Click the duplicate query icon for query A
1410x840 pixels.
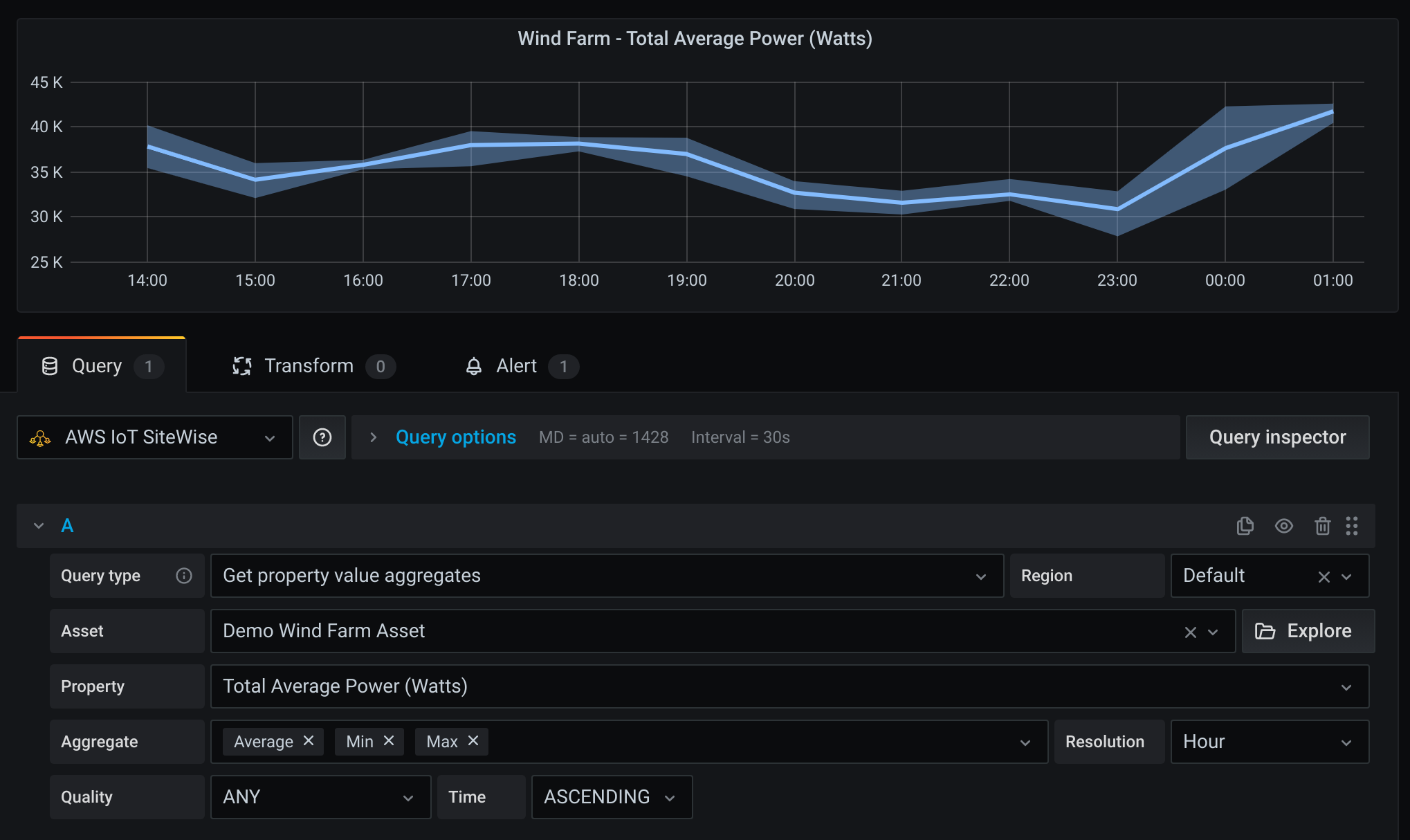tap(1246, 524)
